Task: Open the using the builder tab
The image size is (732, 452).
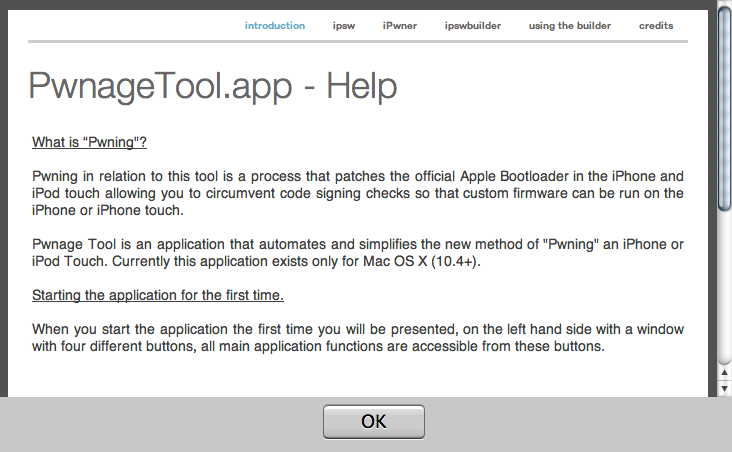Action: coord(570,26)
